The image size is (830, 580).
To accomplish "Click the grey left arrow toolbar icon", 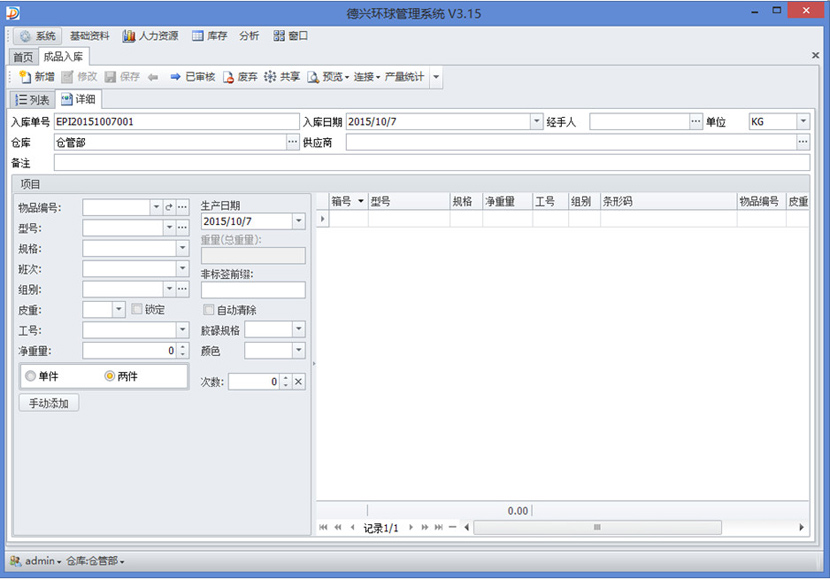I will coord(153,77).
